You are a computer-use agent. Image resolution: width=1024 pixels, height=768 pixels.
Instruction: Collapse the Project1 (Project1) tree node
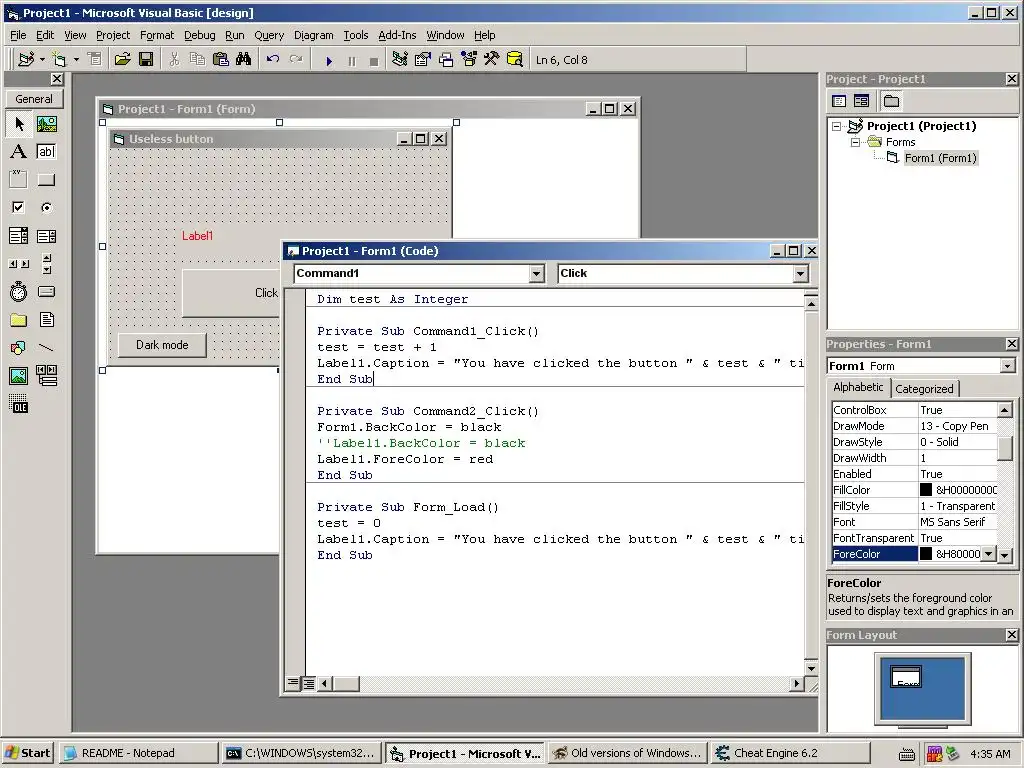pos(837,126)
